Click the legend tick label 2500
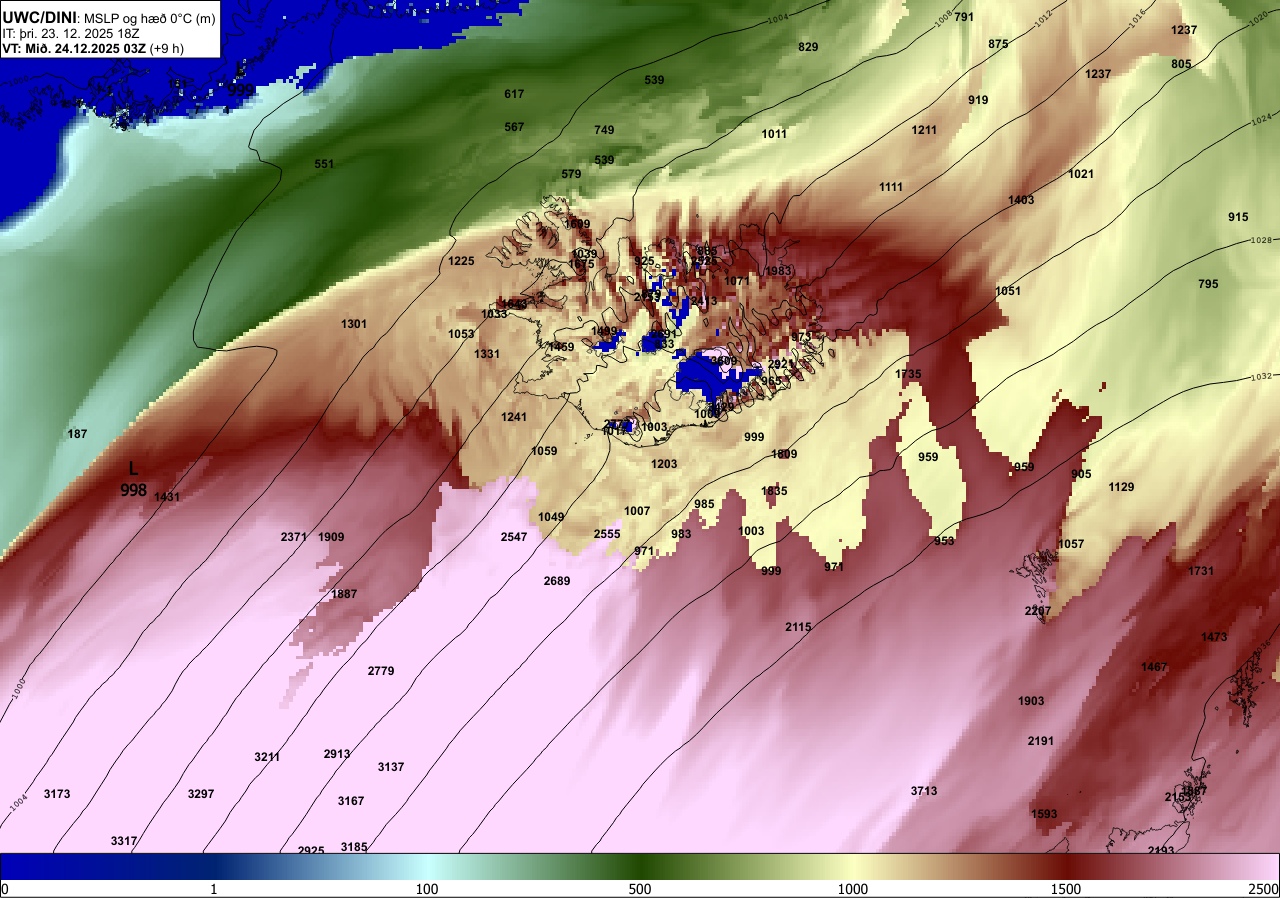This screenshot has height=898, width=1280. point(1264,889)
